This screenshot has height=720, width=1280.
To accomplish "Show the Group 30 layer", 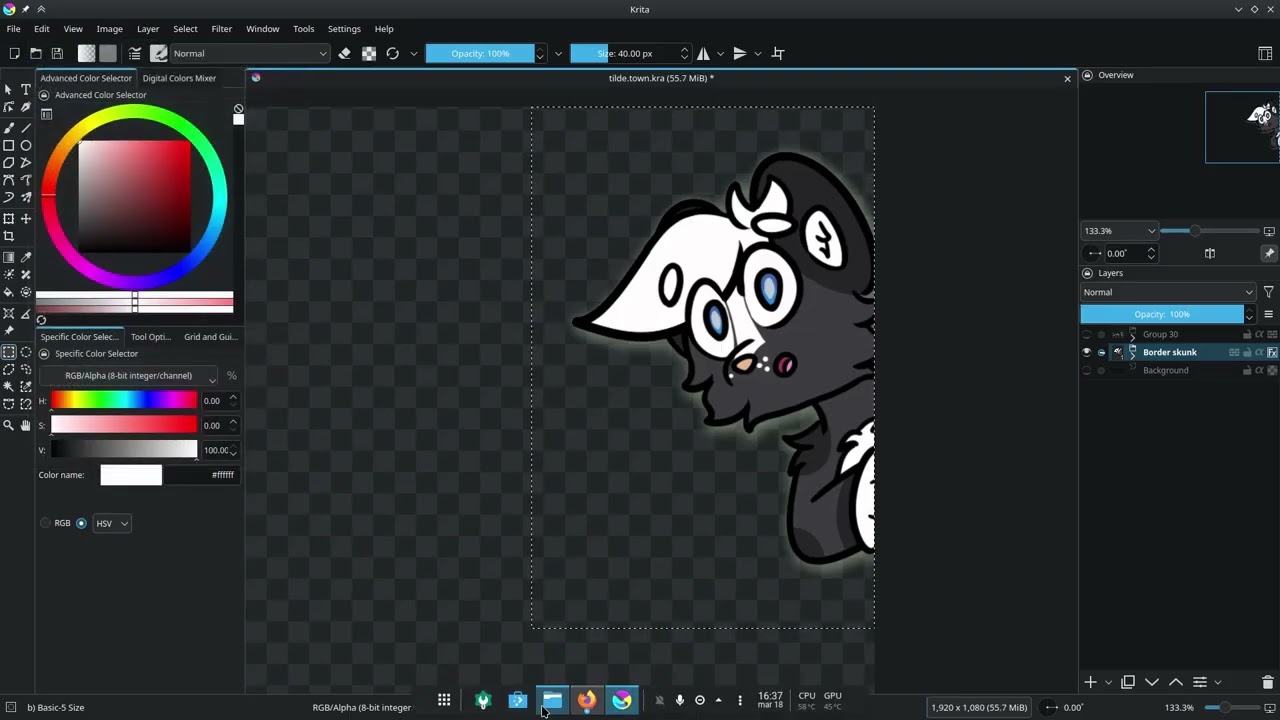I will coord(1087,334).
